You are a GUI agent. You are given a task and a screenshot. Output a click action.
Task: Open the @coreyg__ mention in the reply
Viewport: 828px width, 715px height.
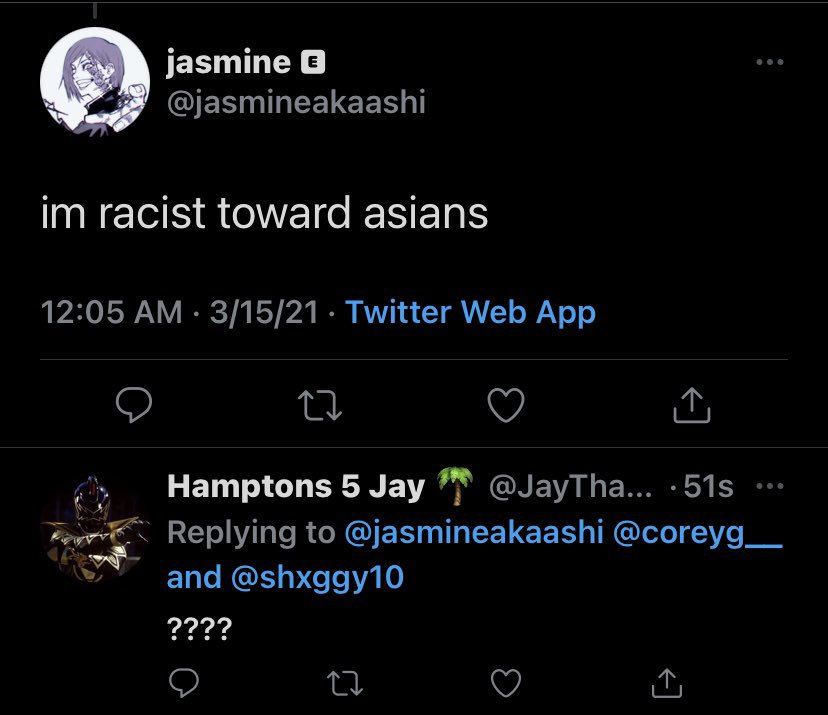(698, 532)
